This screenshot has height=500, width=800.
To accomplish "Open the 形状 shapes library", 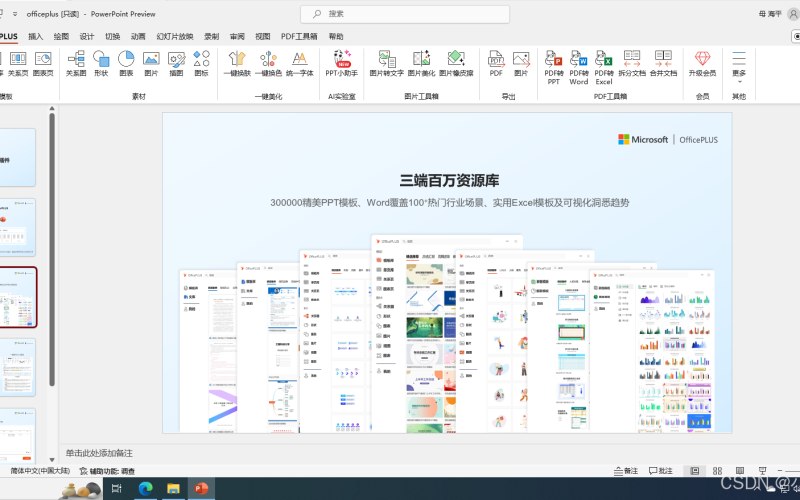I will [x=101, y=64].
